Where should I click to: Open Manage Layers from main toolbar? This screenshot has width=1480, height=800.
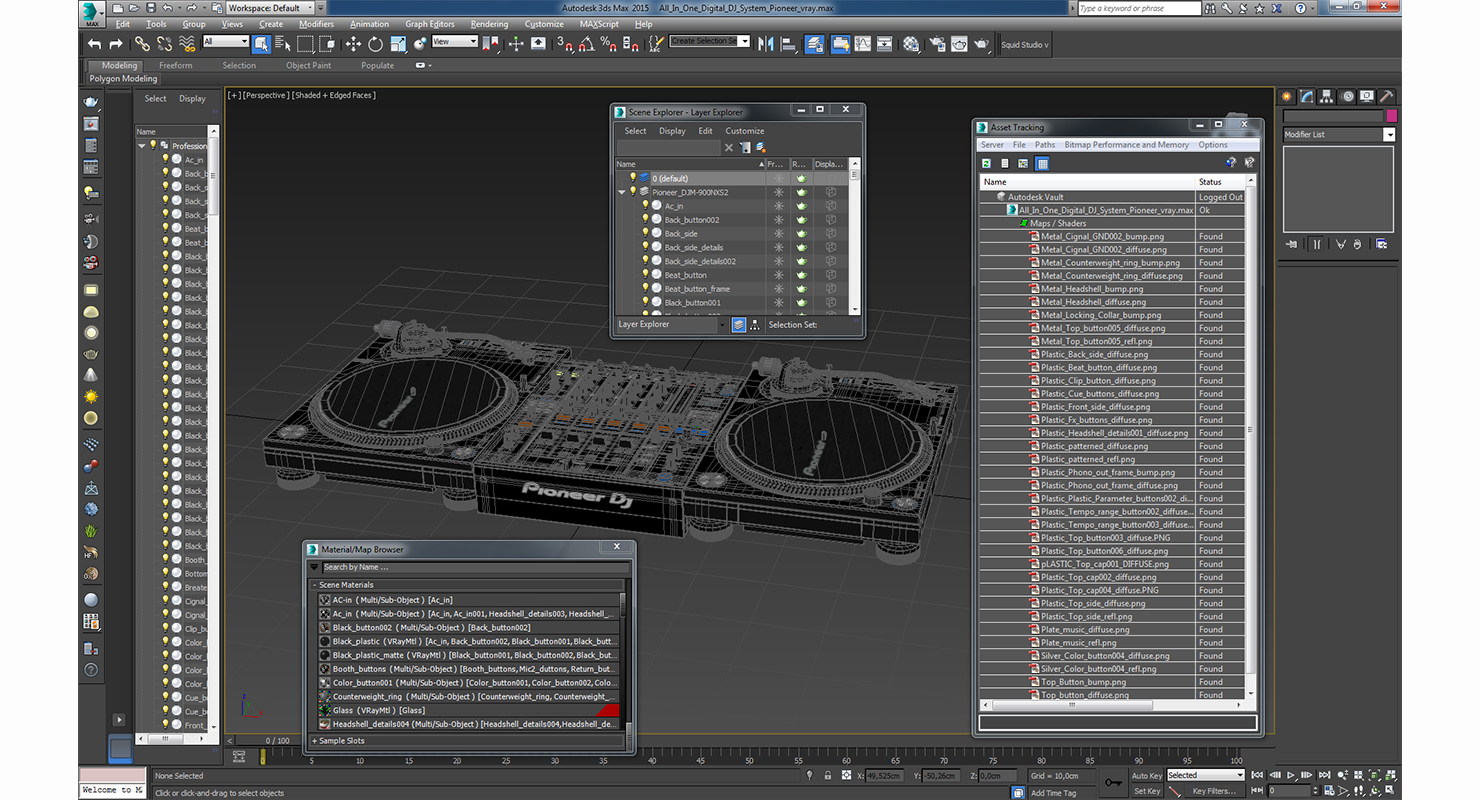pyautogui.click(x=815, y=44)
